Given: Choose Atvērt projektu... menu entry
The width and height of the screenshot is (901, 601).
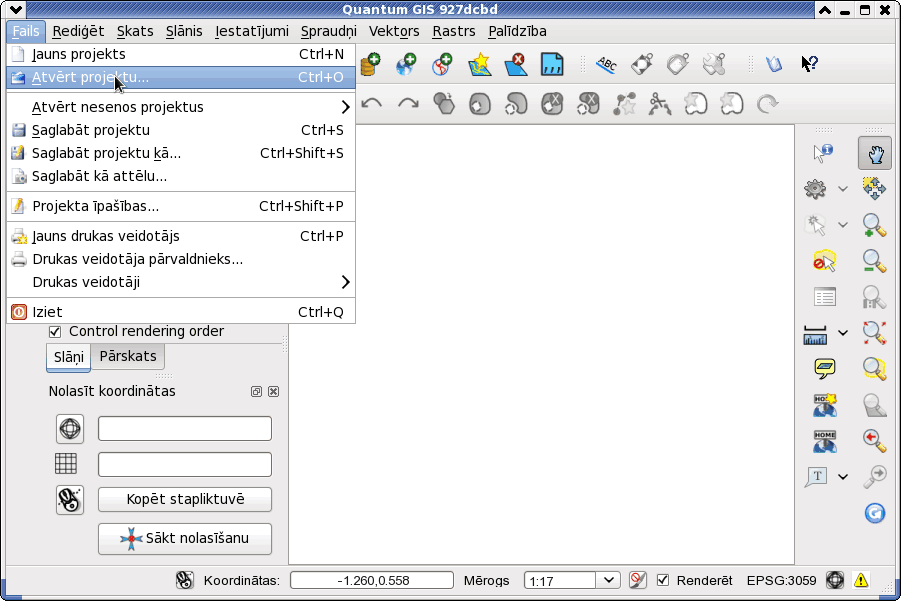Looking at the screenshot, I should [181, 77].
